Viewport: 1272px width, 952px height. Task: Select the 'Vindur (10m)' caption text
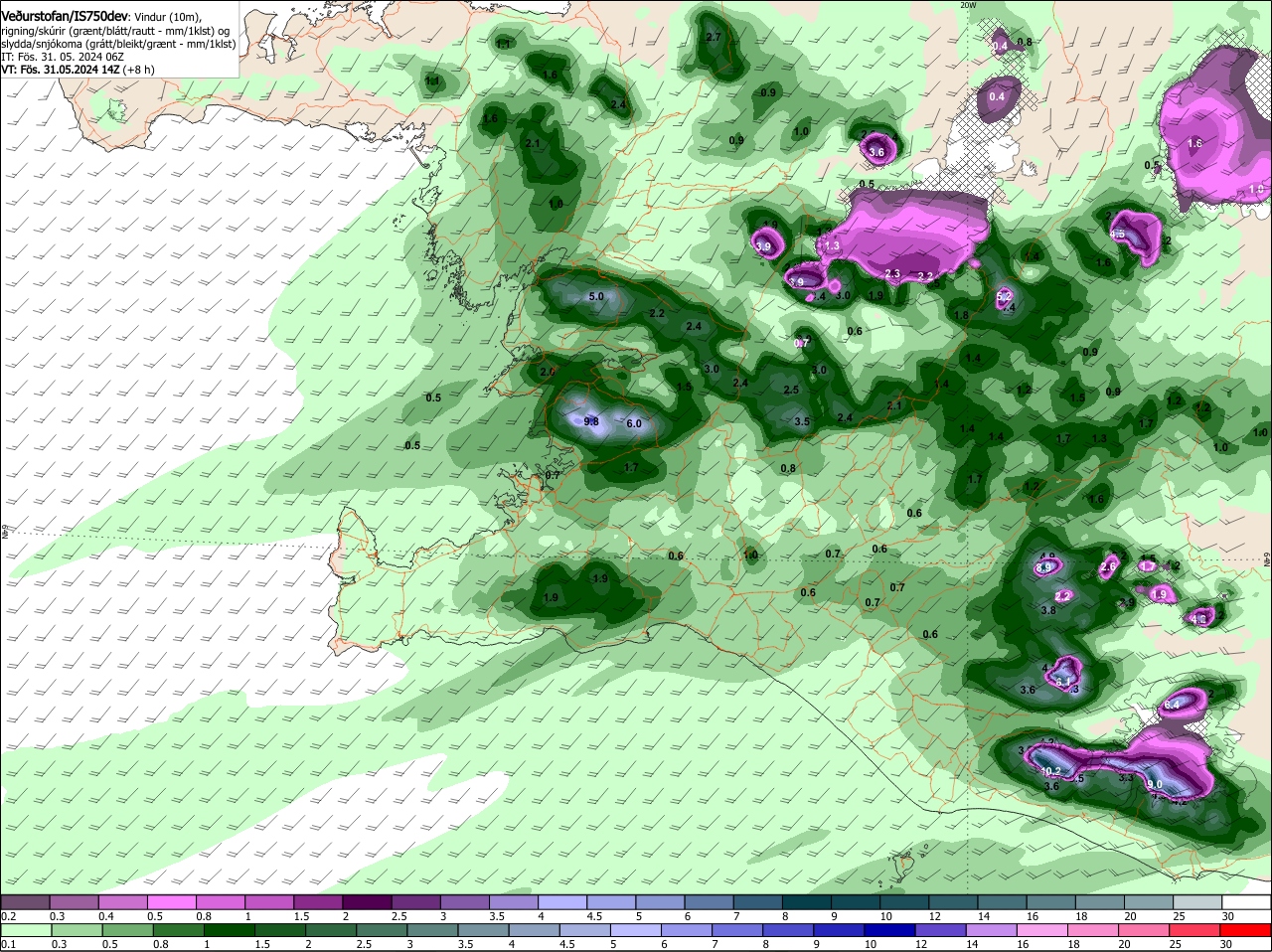click(168, 18)
